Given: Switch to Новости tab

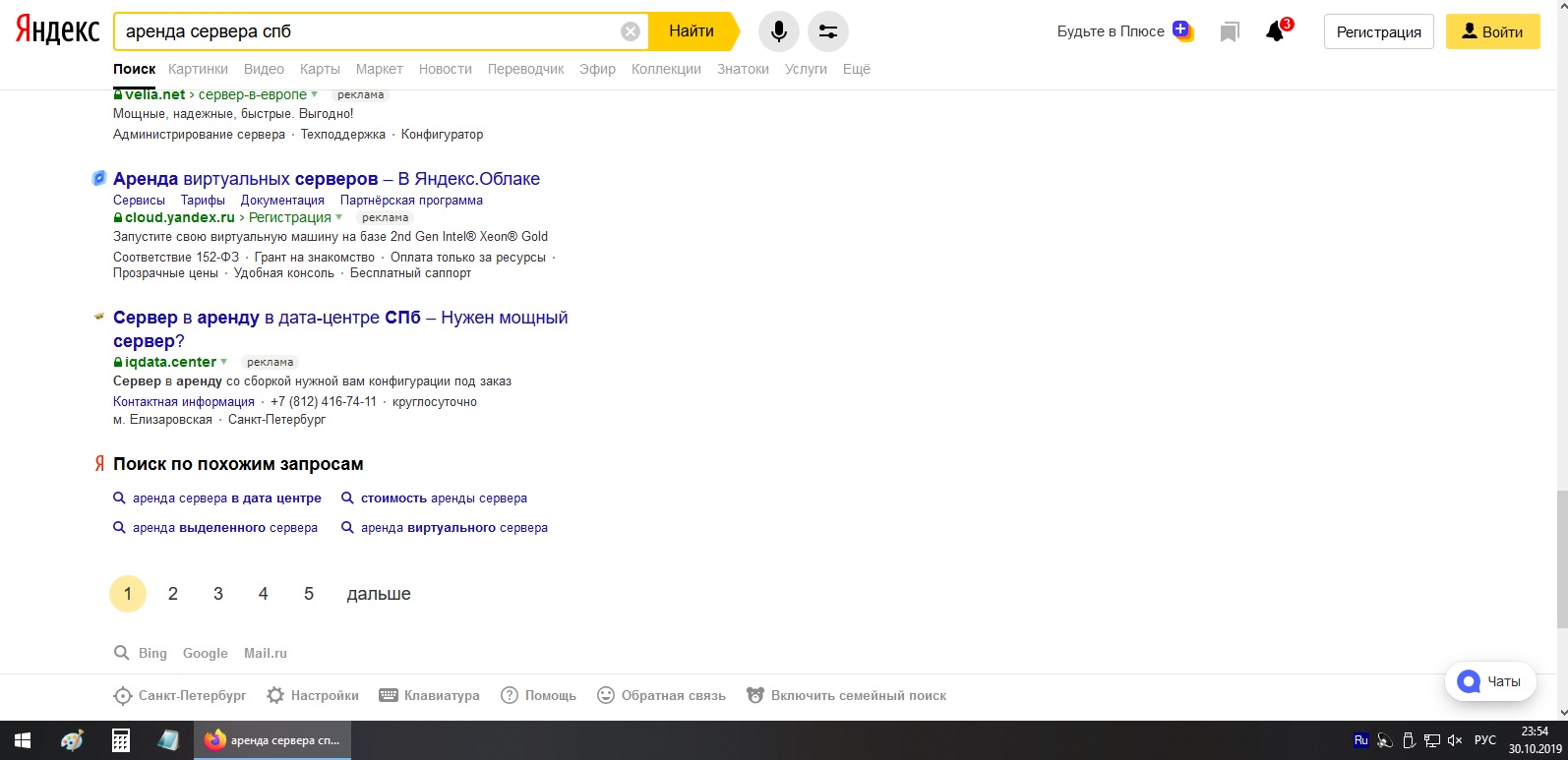Looking at the screenshot, I should 446,69.
